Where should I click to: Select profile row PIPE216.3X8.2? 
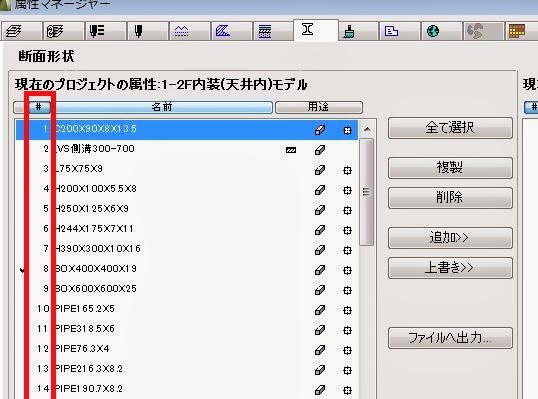(x=187, y=369)
